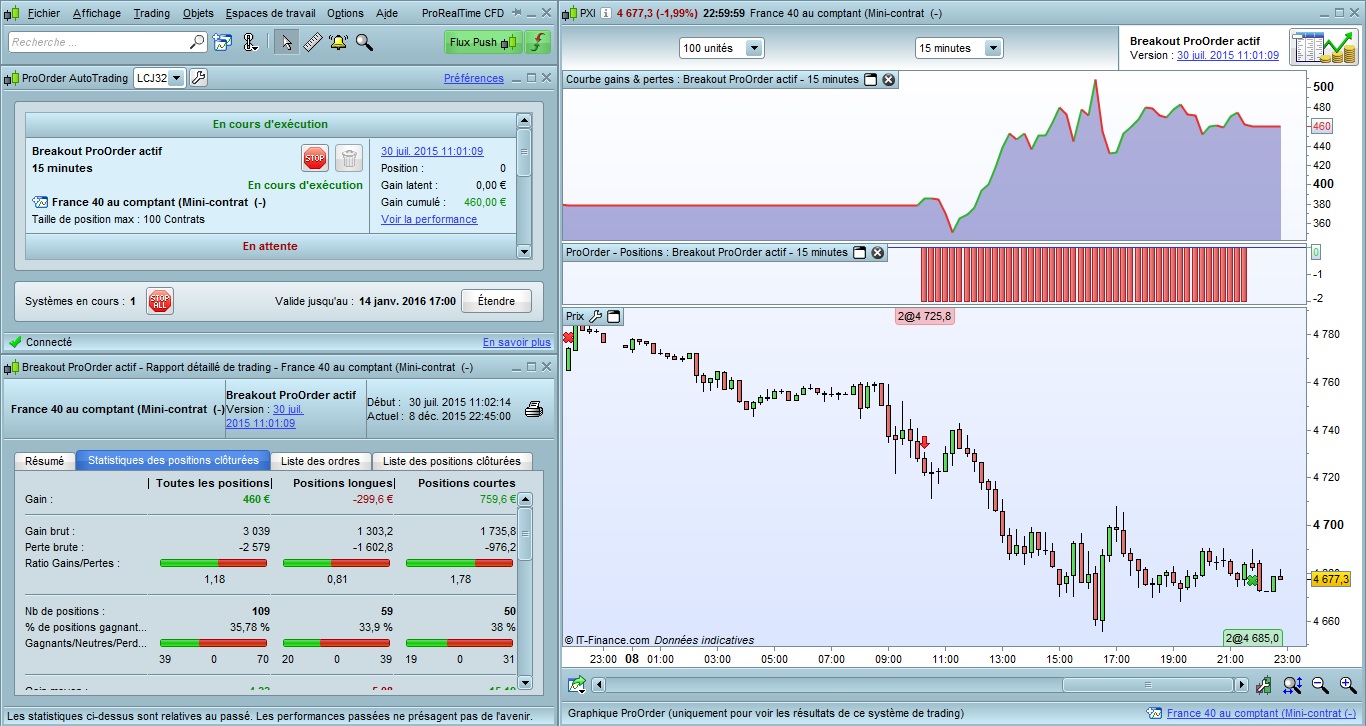
Task: Open the alerts bell icon
Action: pyautogui.click(x=338, y=42)
